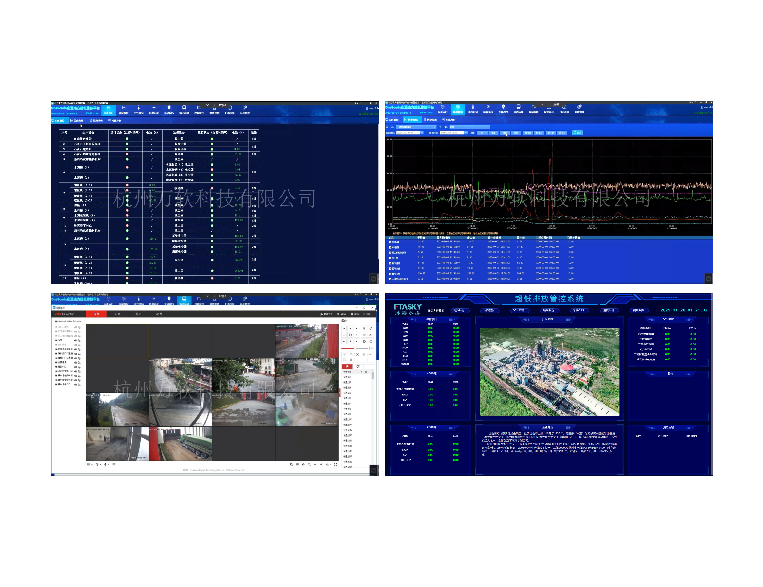
Task: Open the first-row selection combo box above the trend chart
Action: click(x=415, y=127)
